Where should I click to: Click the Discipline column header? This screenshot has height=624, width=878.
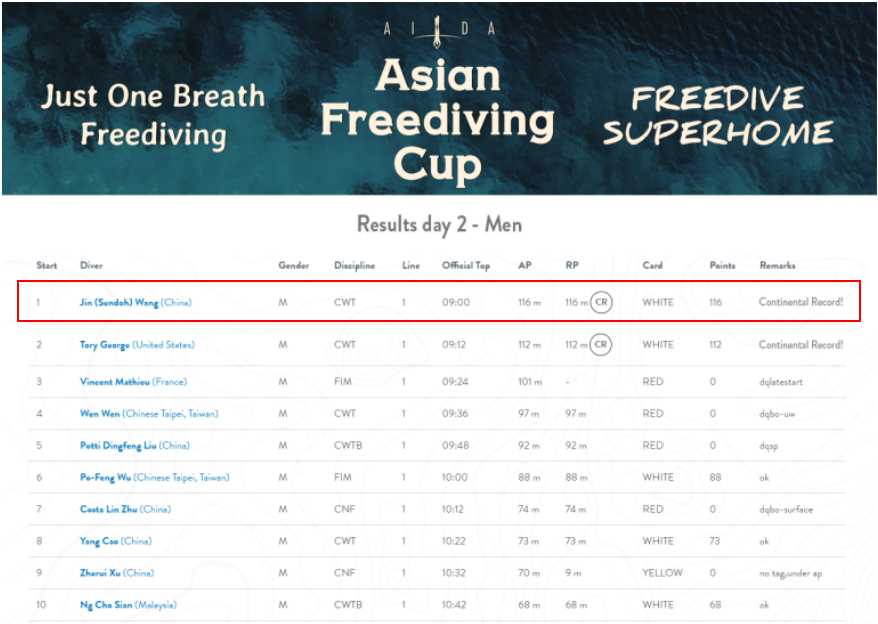tap(354, 266)
